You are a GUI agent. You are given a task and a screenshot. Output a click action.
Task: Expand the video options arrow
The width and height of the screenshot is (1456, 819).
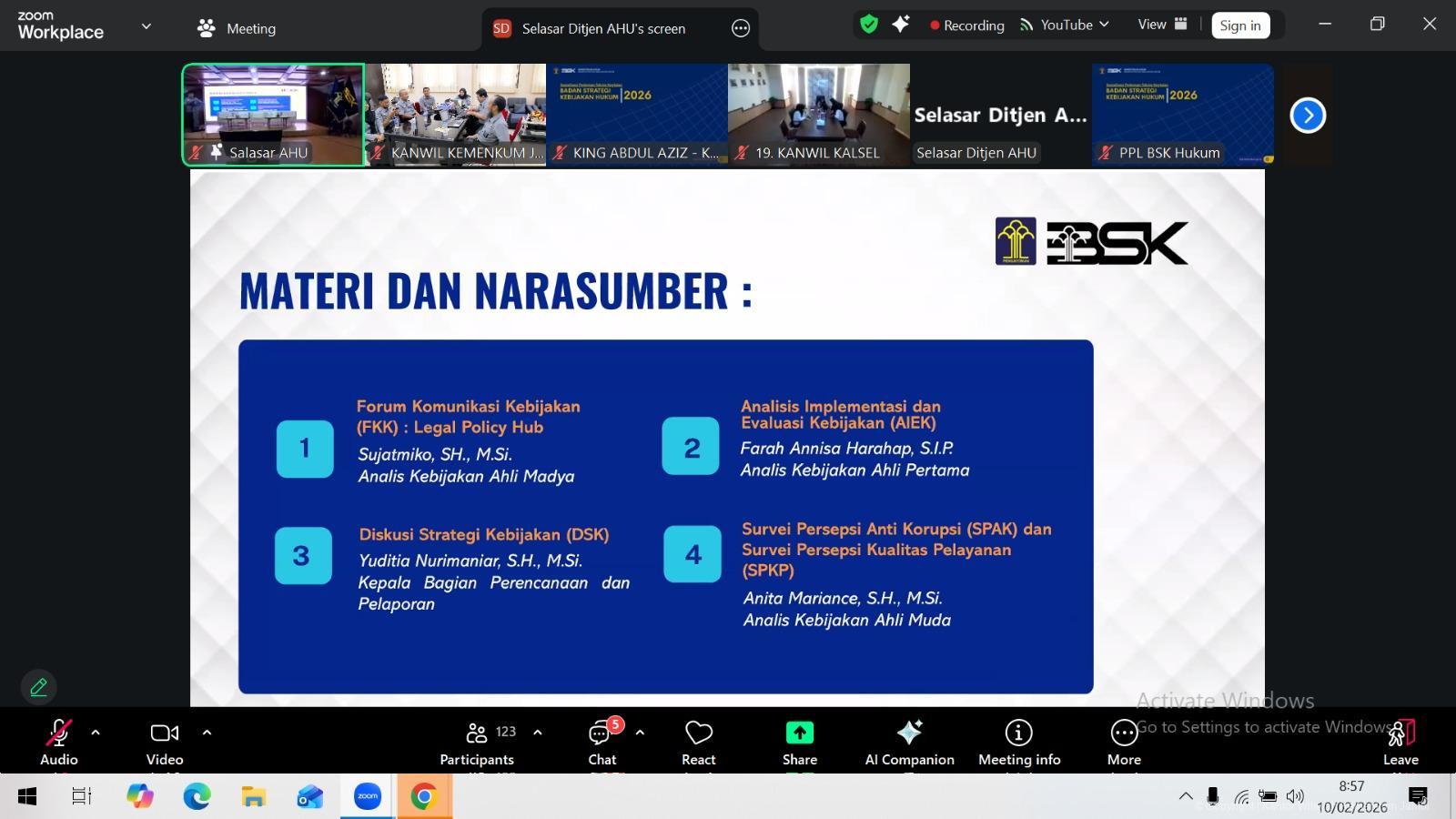pyautogui.click(x=207, y=732)
